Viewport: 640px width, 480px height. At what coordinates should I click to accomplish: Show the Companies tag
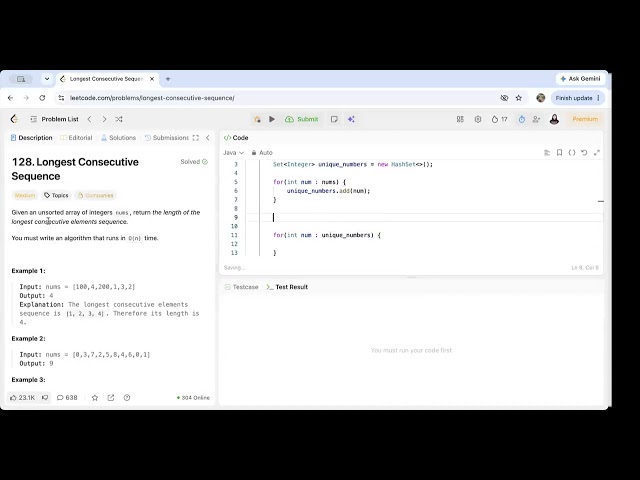pyautogui.click(x=96, y=196)
